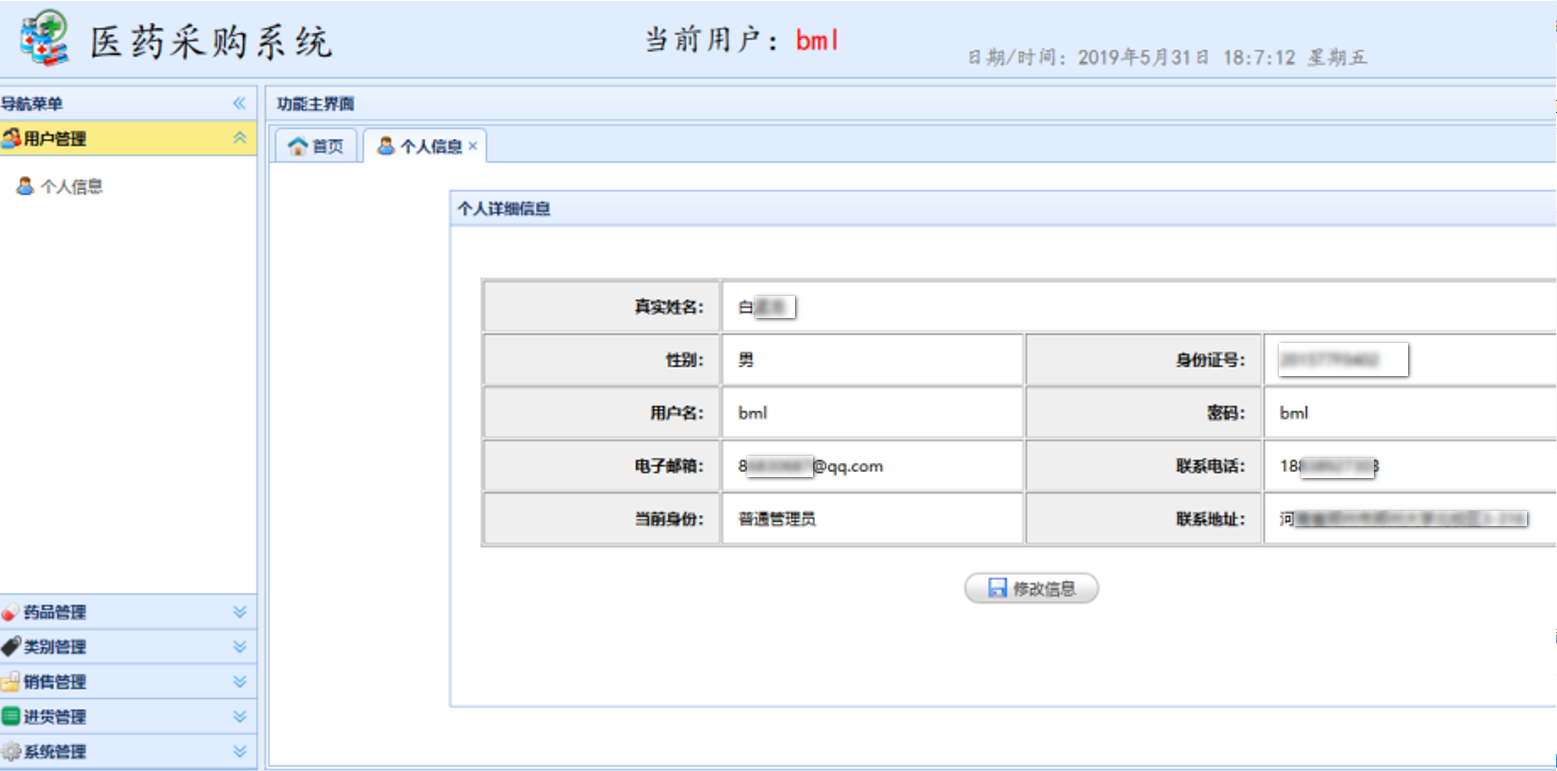Collapse the 导航菜单 navigation panel

point(239,103)
